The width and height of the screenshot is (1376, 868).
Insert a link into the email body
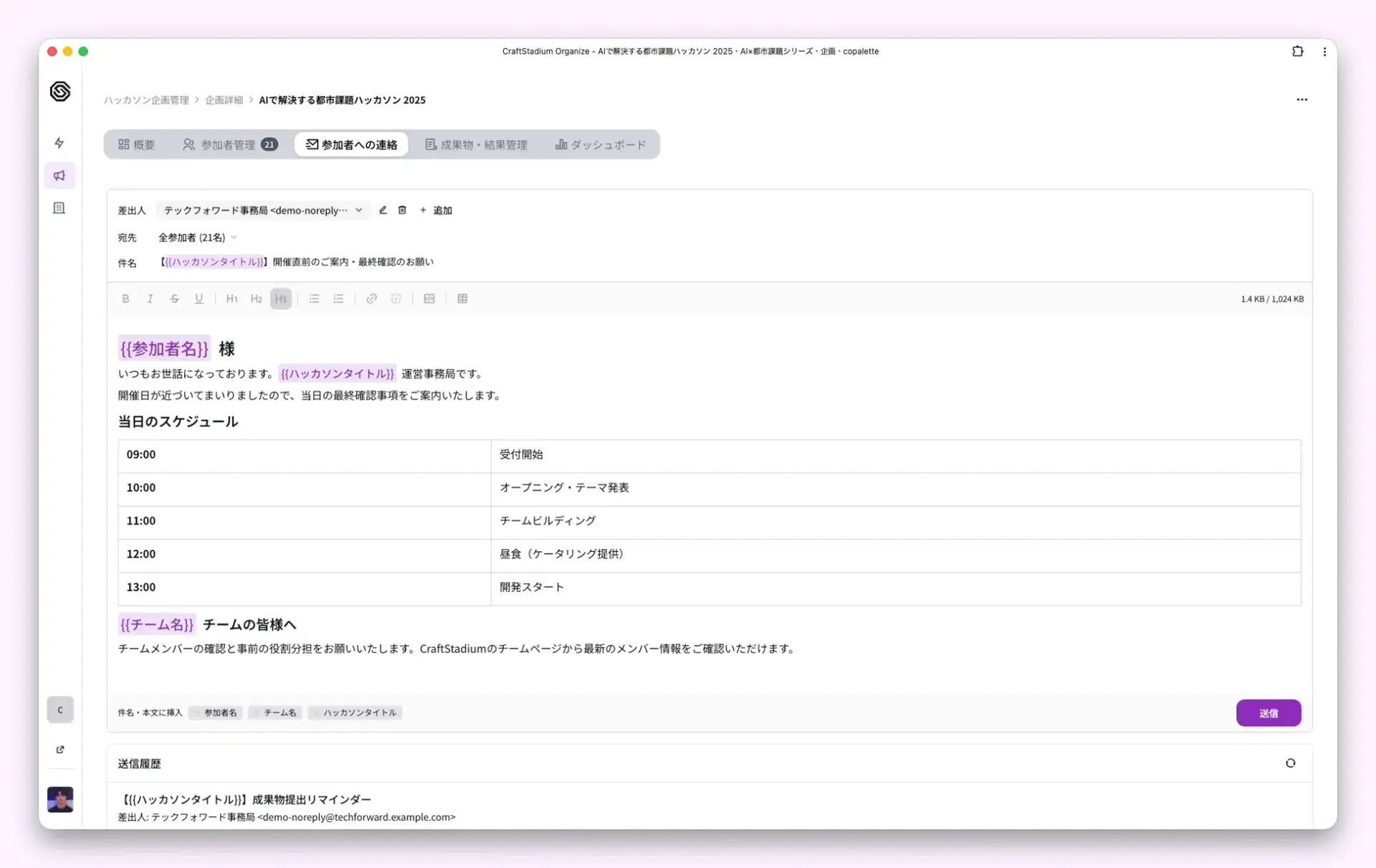(372, 299)
